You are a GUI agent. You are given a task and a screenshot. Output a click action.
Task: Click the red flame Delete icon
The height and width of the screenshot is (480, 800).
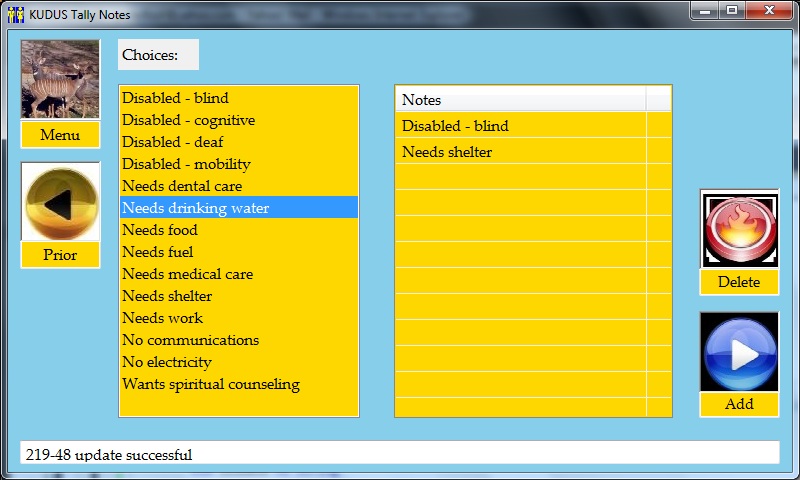click(x=739, y=229)
